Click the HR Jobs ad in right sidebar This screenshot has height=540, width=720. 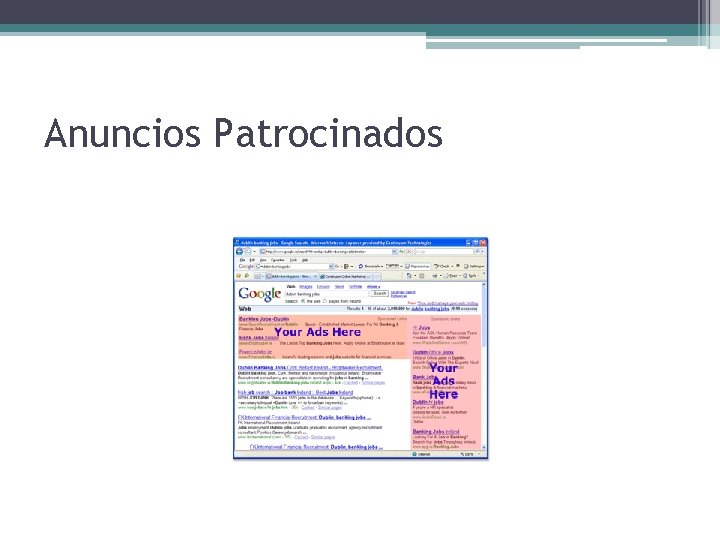point(421,328)
